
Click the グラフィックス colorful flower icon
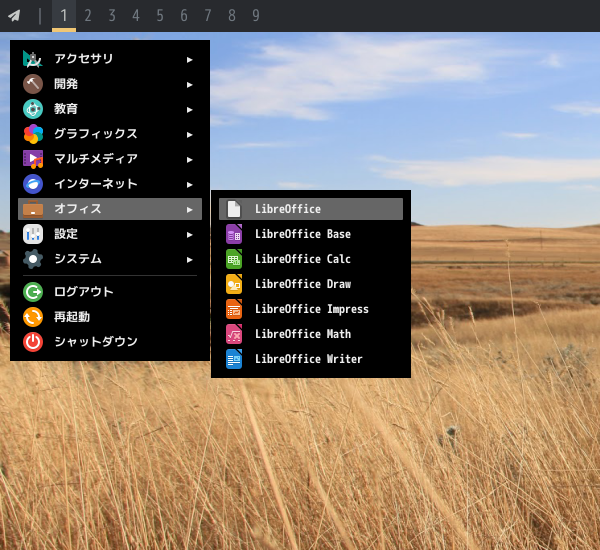33,134
